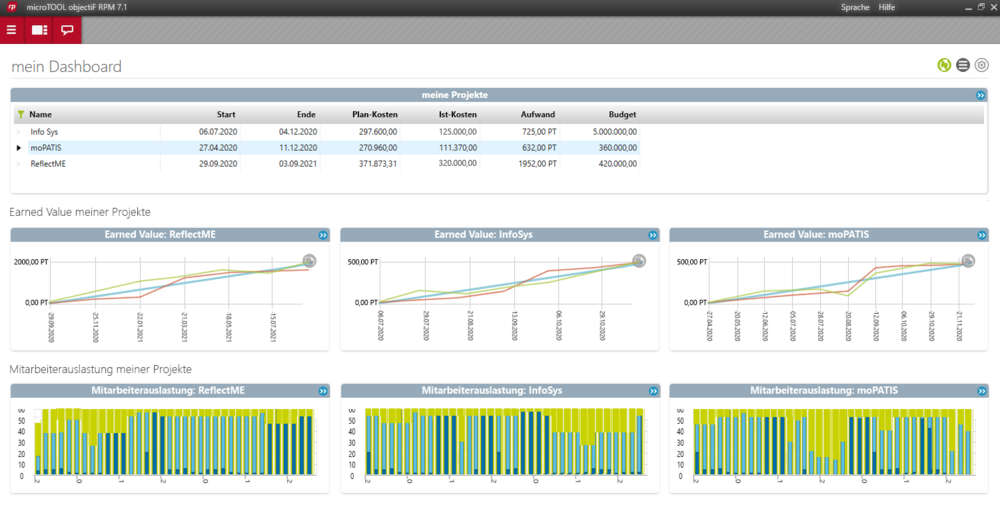Open the speech bubble comments icon

[67, 30]
